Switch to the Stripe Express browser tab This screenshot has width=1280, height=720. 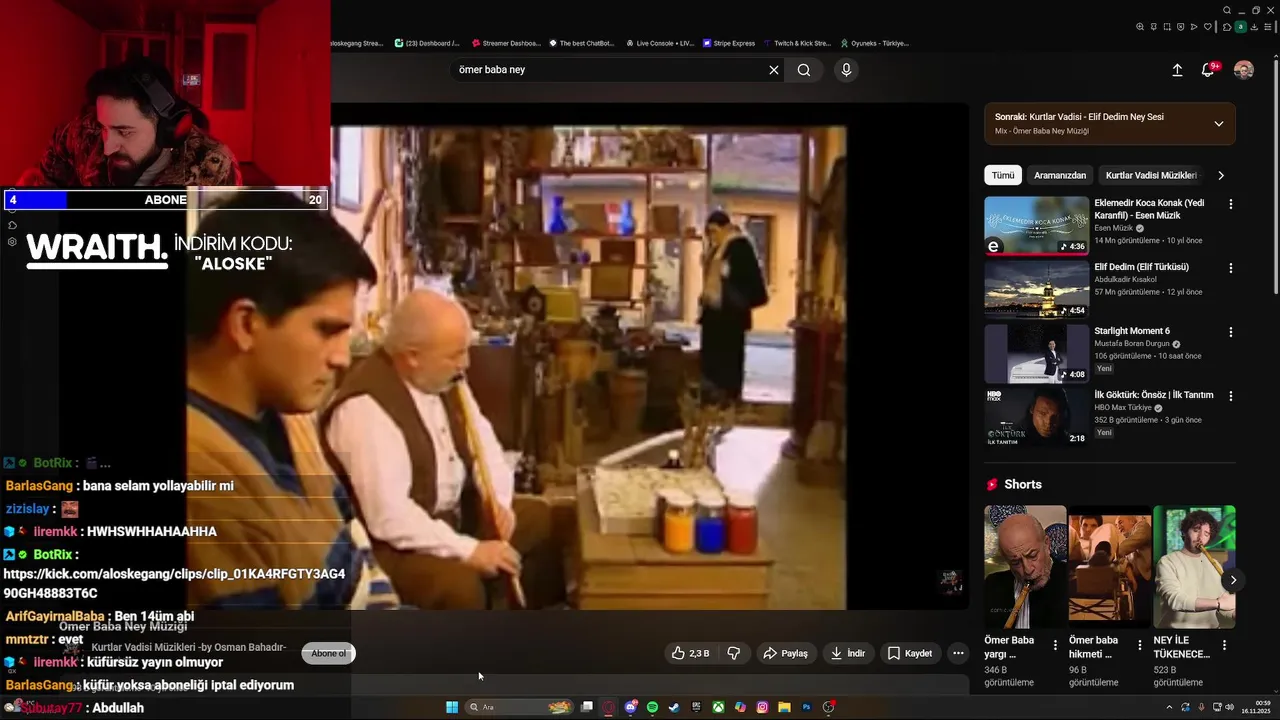click(729, 43)
